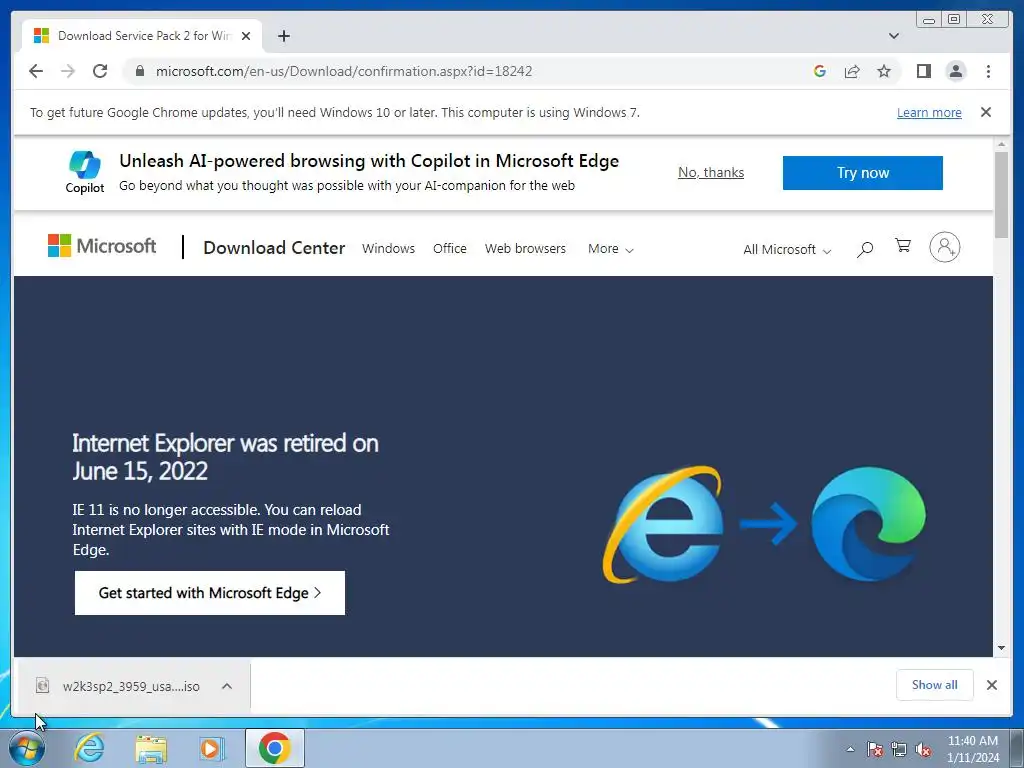Click the Chrome taskbar button
The image size is (1024, 768).
tap(274, 748)
